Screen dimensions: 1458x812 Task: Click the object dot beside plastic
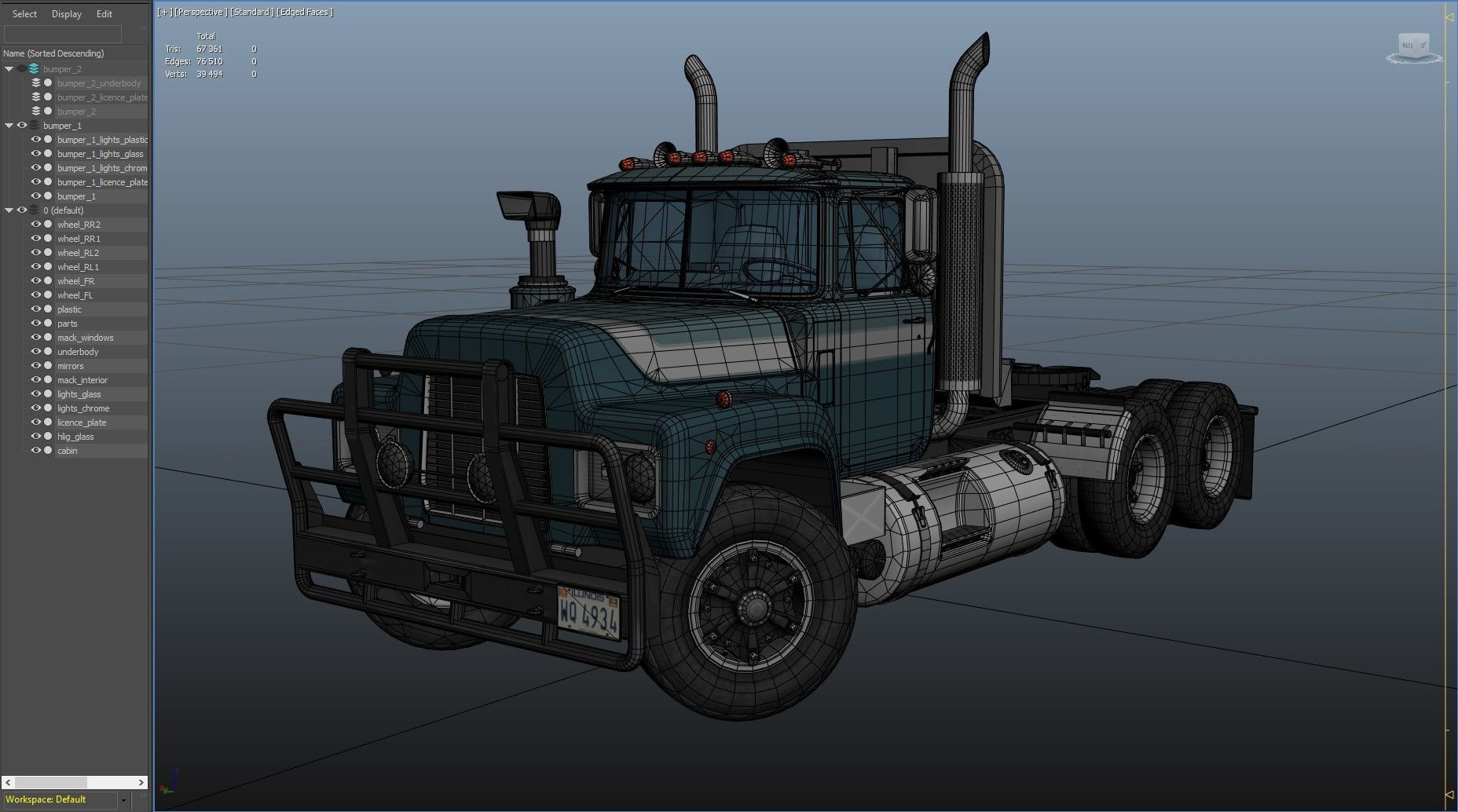(48, 309)
